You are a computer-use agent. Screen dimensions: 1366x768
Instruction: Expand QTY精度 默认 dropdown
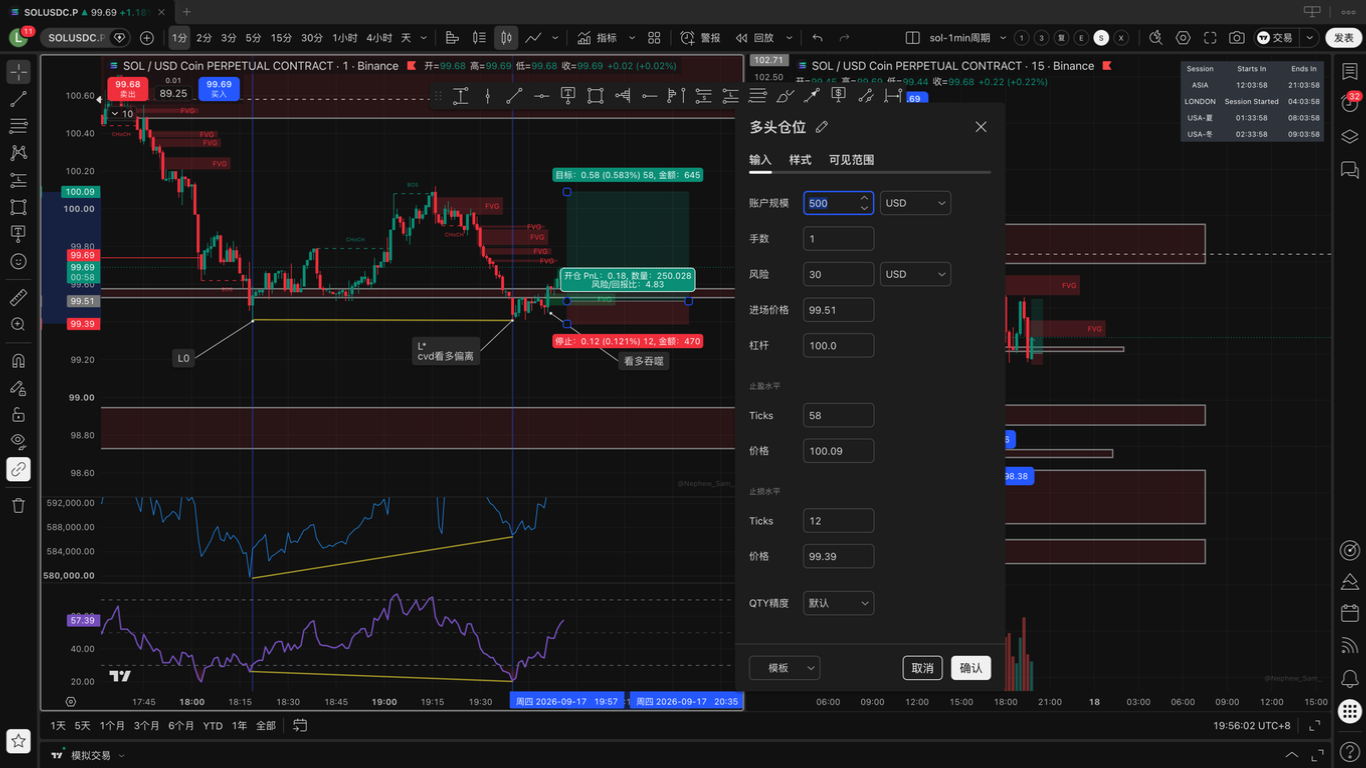838,603
